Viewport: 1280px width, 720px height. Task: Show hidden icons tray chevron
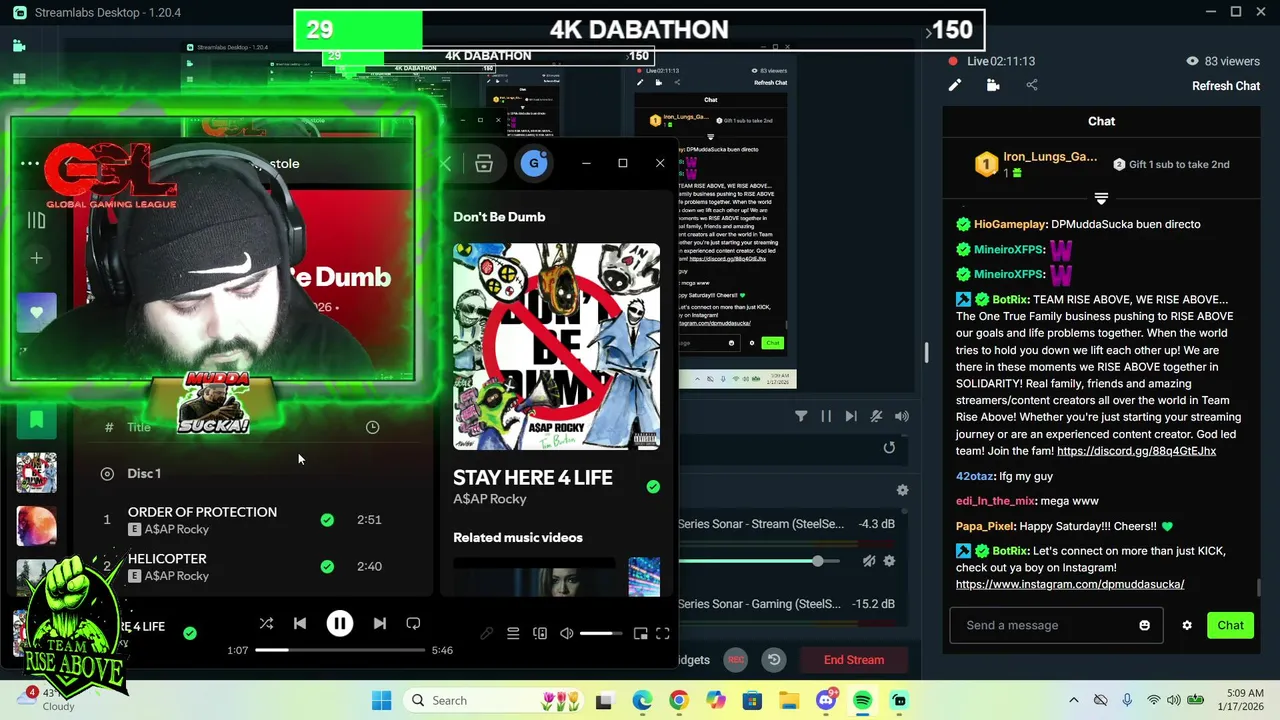(x=1074, y=701)
